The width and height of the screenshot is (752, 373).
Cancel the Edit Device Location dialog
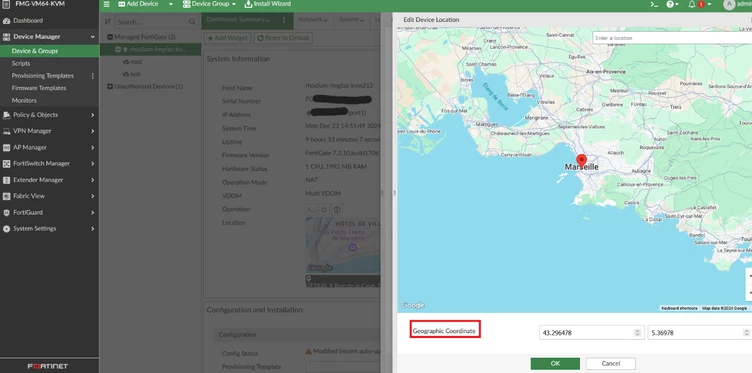click(x=611, y=363)
